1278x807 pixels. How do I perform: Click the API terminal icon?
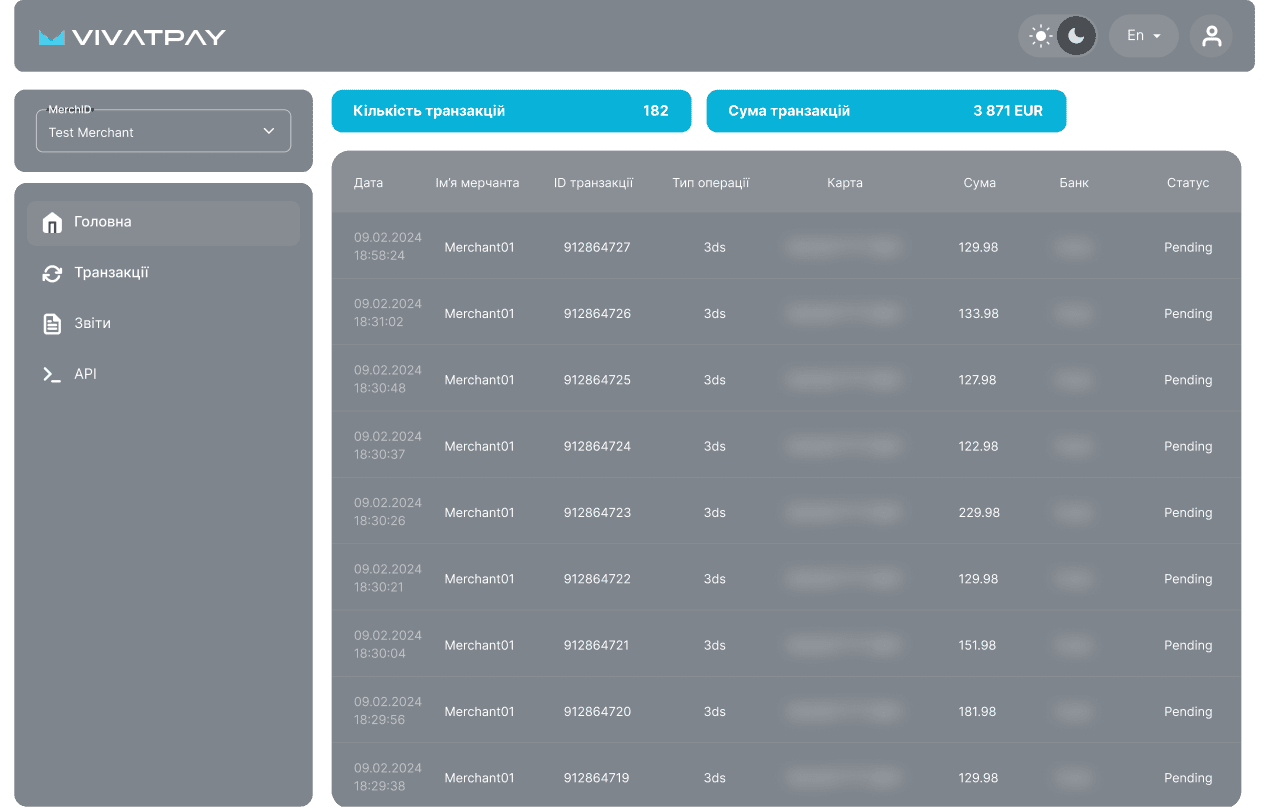52,374
